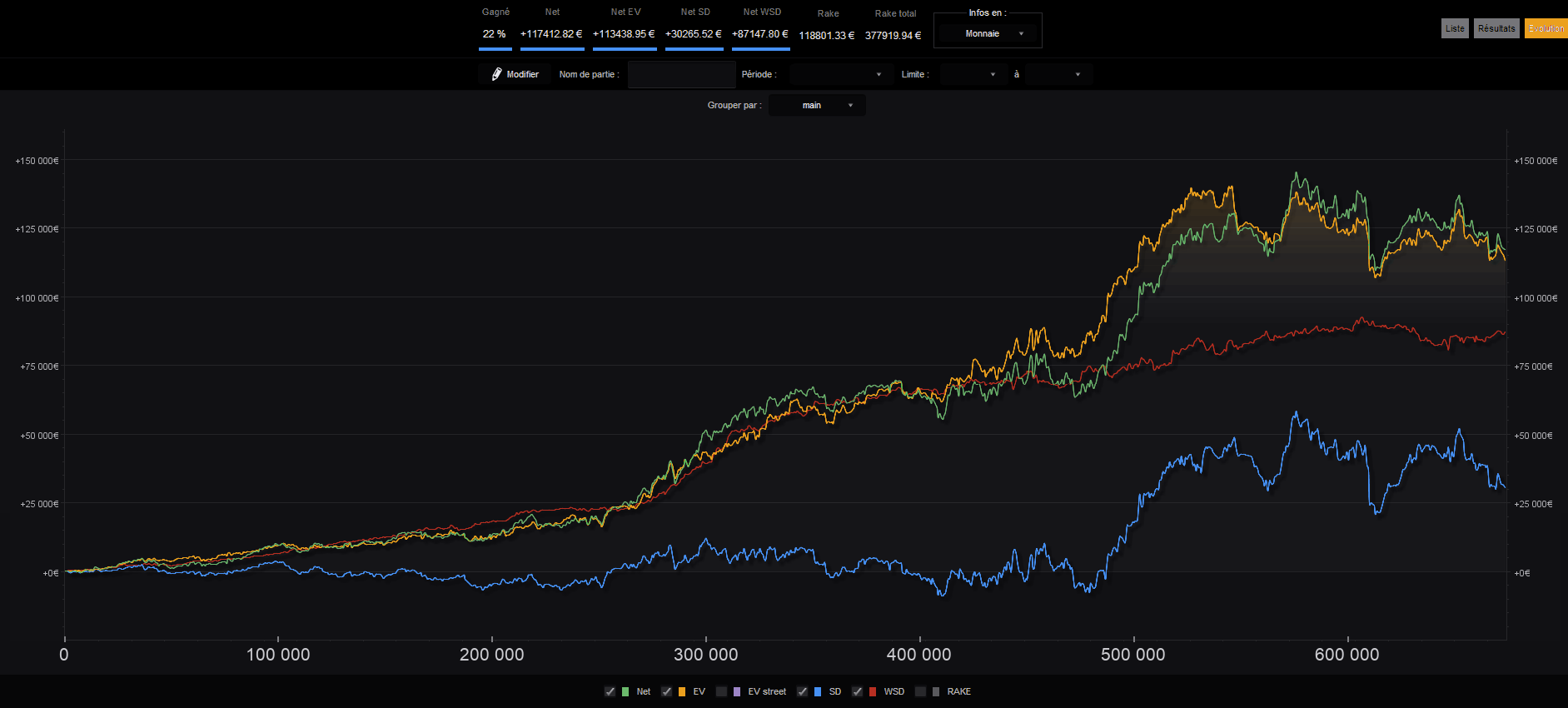
Task: Click the purple EV street color swatch
Action: click(737, 691)
